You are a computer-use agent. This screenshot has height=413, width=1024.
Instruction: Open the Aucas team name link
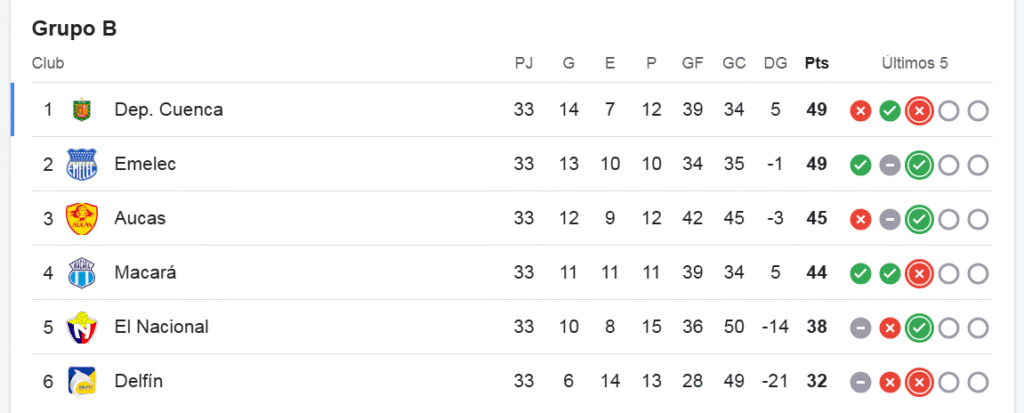140,218
